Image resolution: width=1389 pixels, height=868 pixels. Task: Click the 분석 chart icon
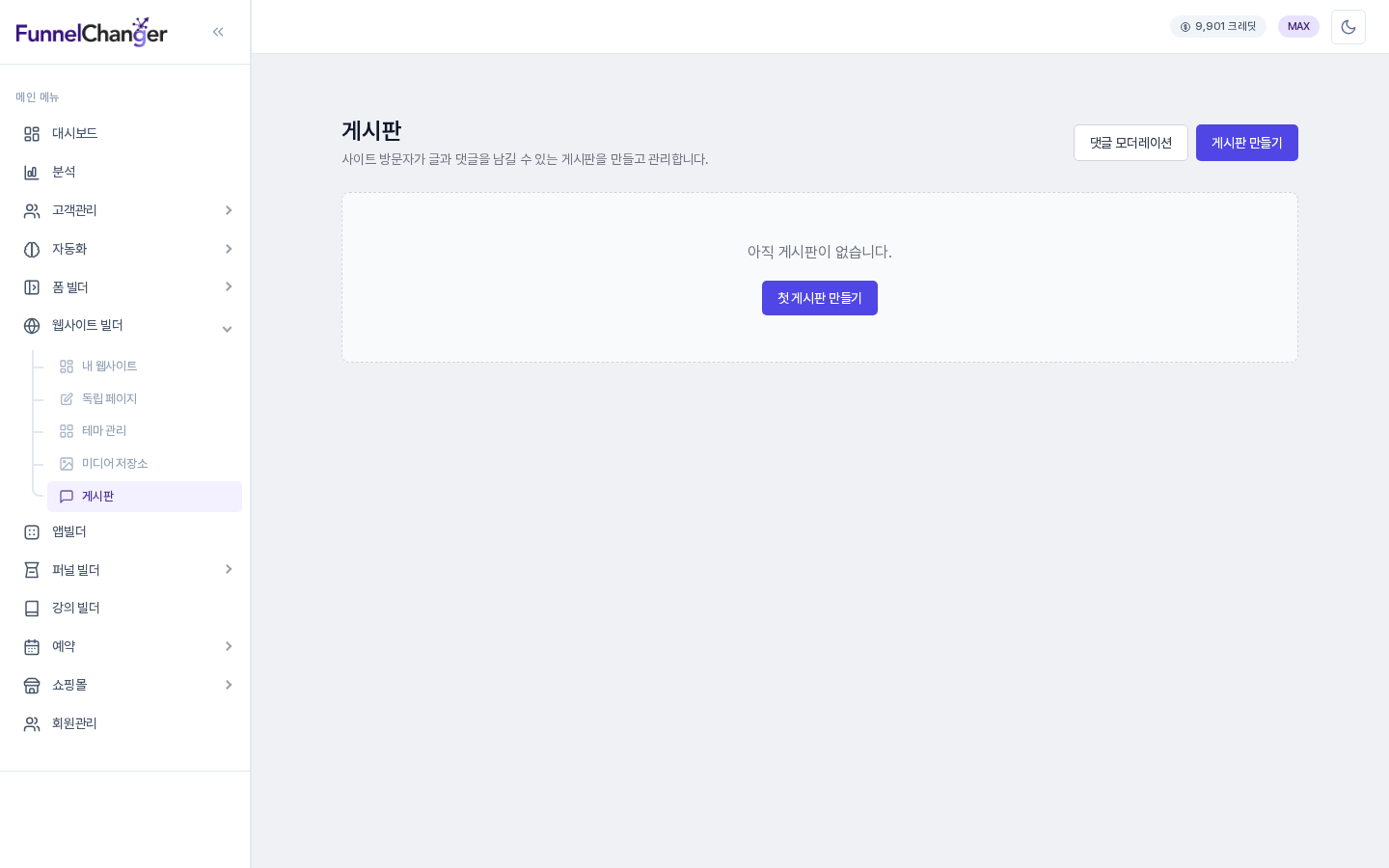pyautogui.click(x=32, y=173)
